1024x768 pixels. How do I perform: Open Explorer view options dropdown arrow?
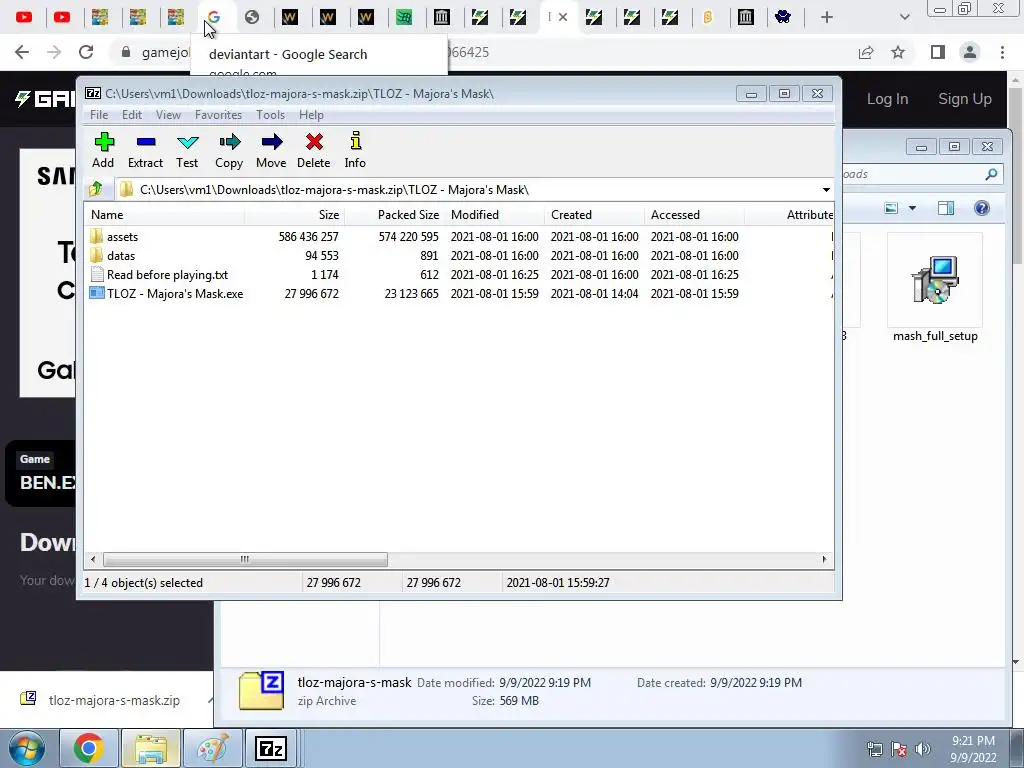912,208
